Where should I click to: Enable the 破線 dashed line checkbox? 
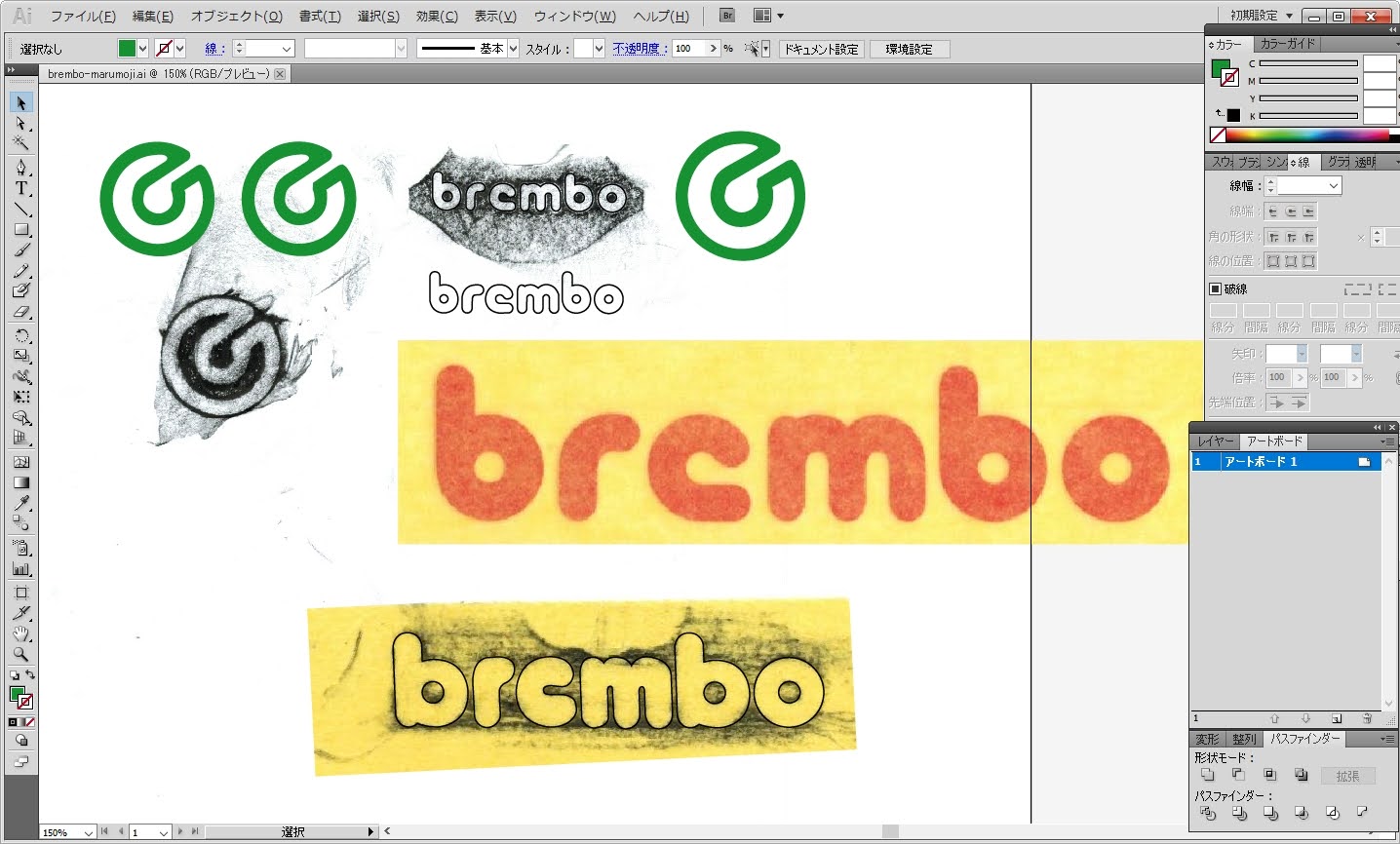(1215, 289)
